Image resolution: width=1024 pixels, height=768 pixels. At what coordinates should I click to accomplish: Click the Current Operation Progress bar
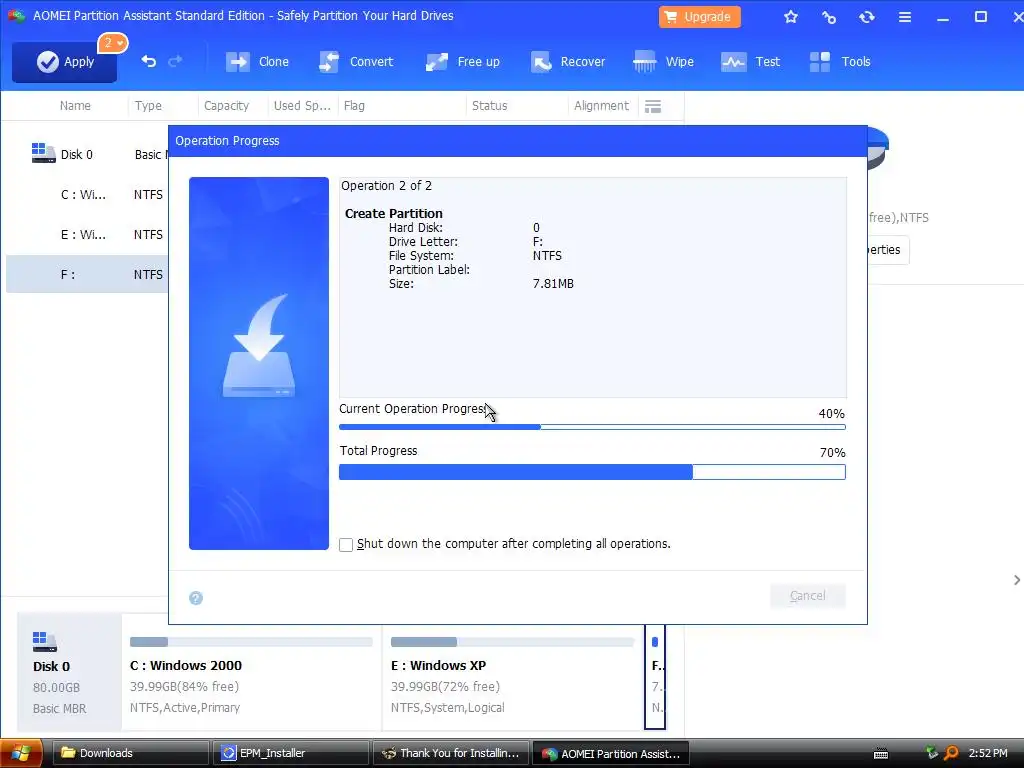[592, 427]
